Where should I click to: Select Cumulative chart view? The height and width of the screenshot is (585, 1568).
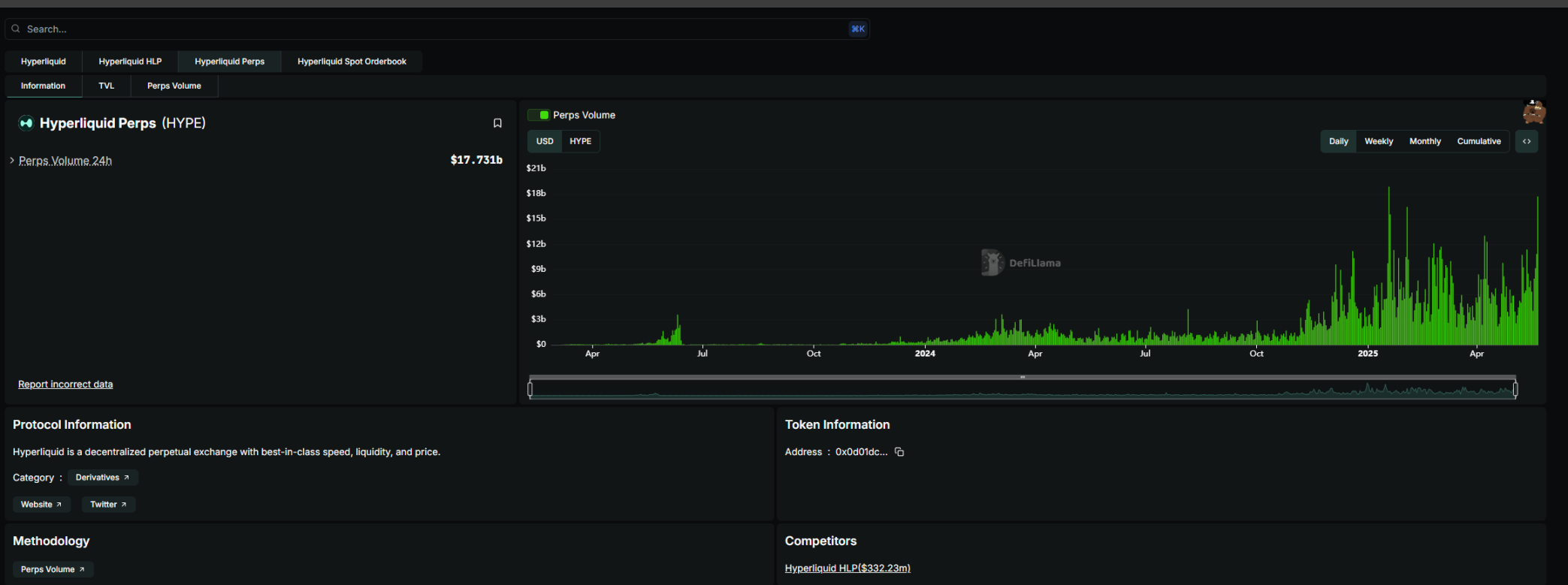[1479, 141]
